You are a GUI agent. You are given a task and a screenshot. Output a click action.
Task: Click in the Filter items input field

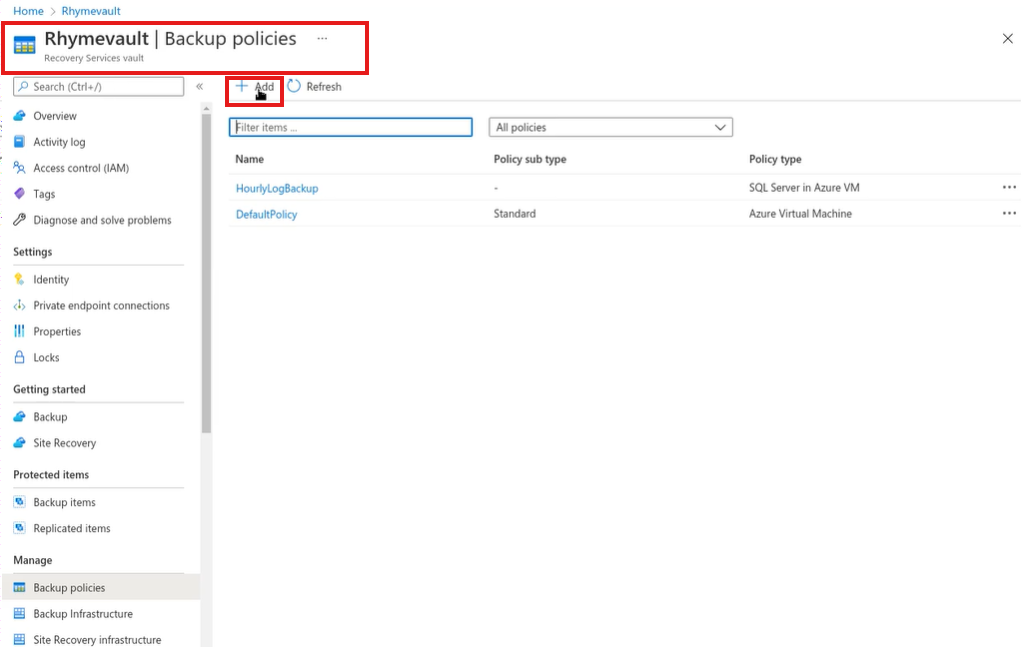(x=350, y=127)
